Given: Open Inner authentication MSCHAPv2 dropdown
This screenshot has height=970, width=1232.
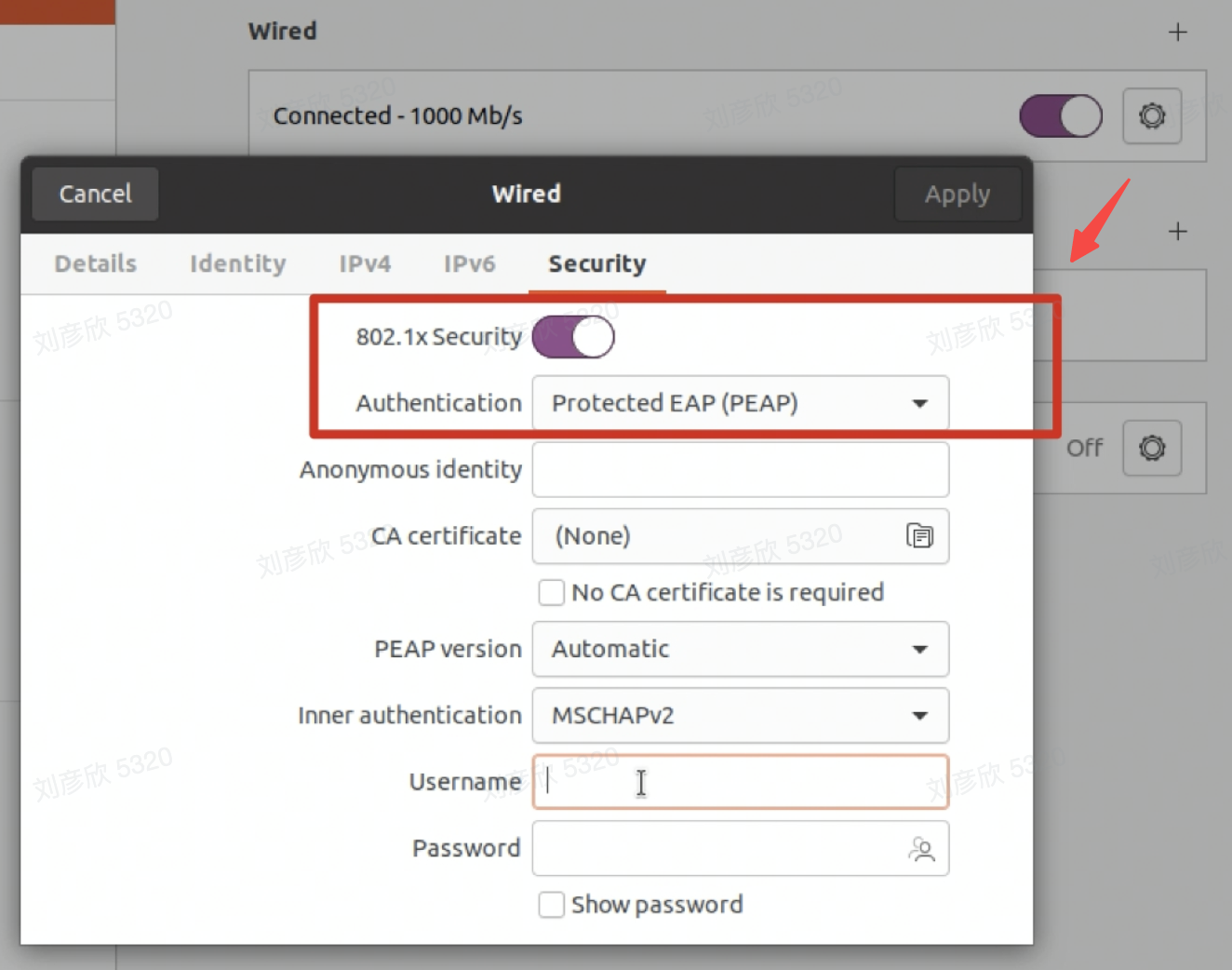Looking at the screenshot, I should click(740, 716).
